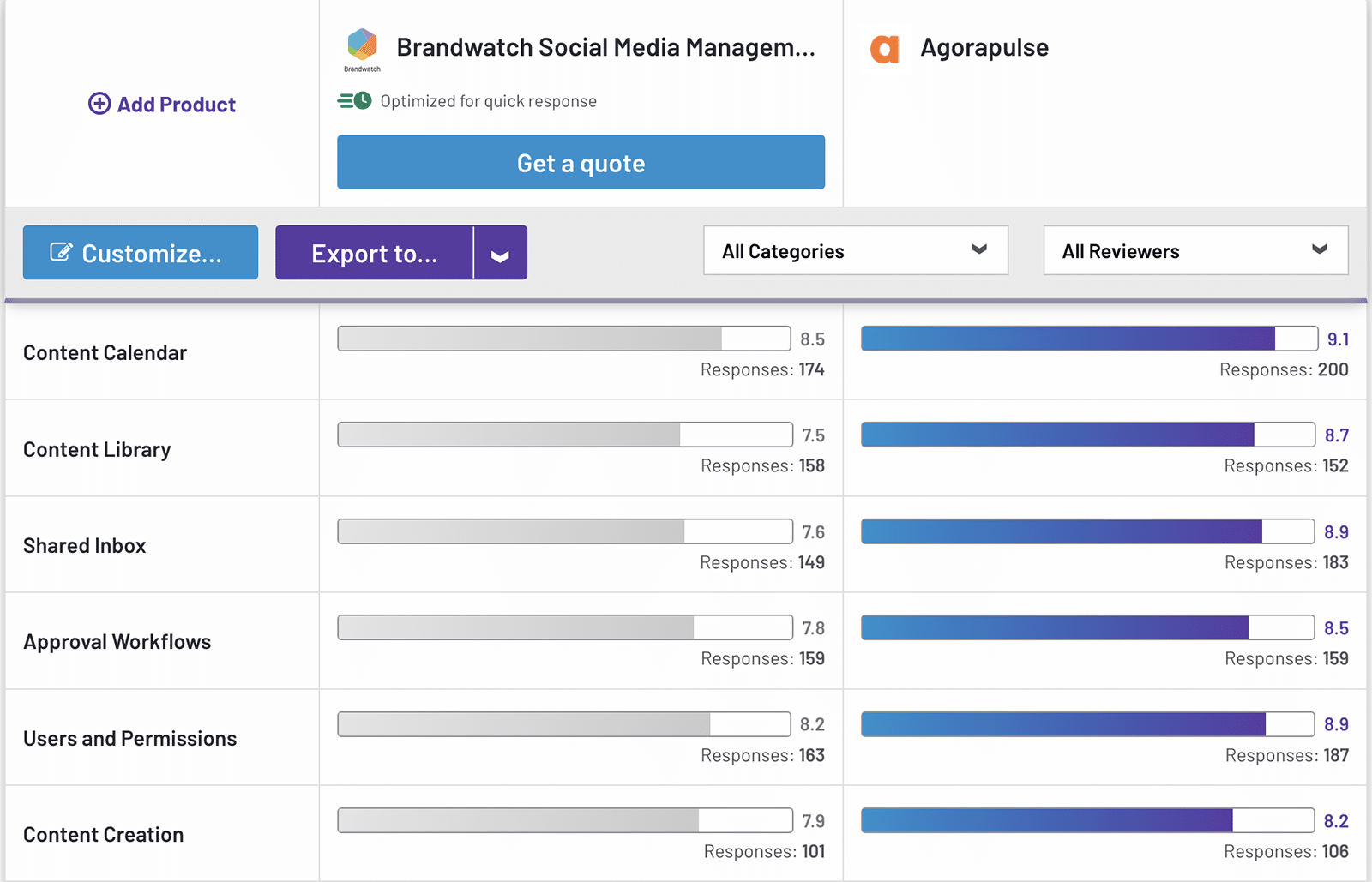Click the Agorapulse 9.1 Content Calendar score
This screenshot has width=1372, height=882.
coord(1338,339)
